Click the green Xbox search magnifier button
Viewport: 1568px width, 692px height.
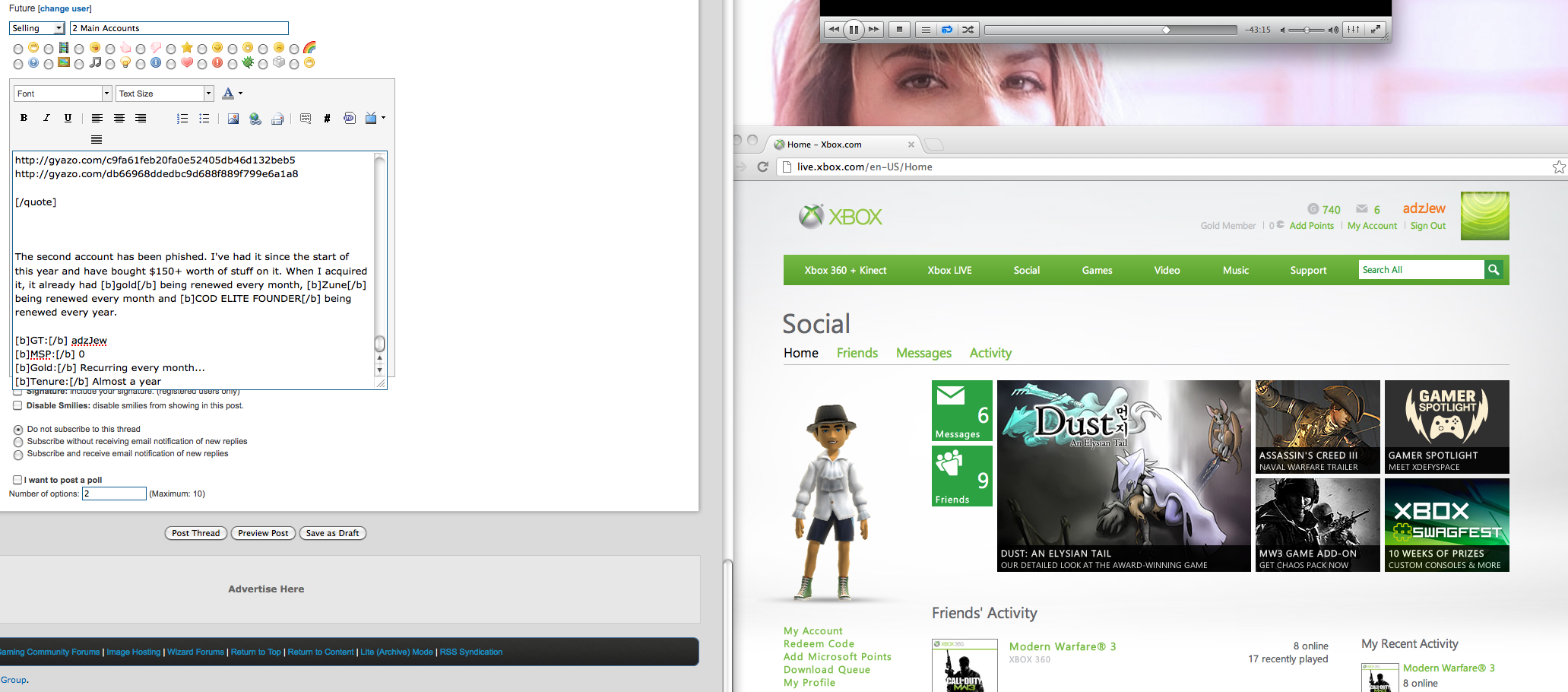(x=1494, y=270)
